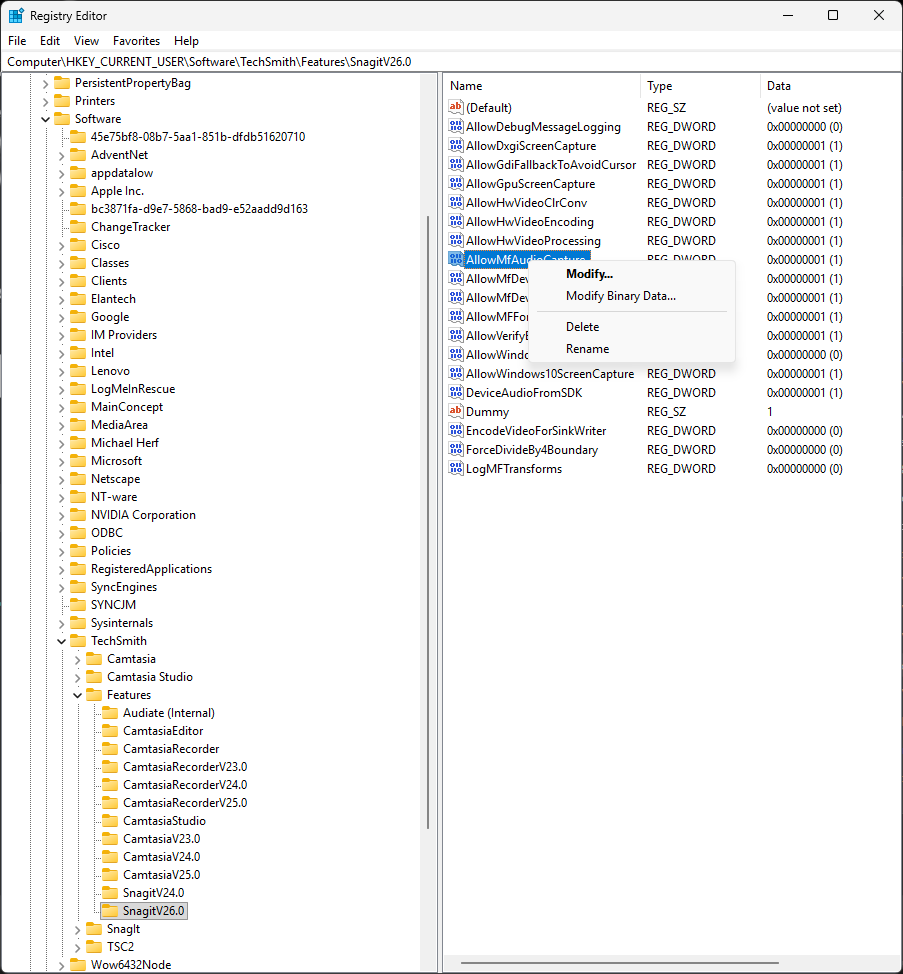
Task: Click the Software folder icon
Action: tap(62, 118)
